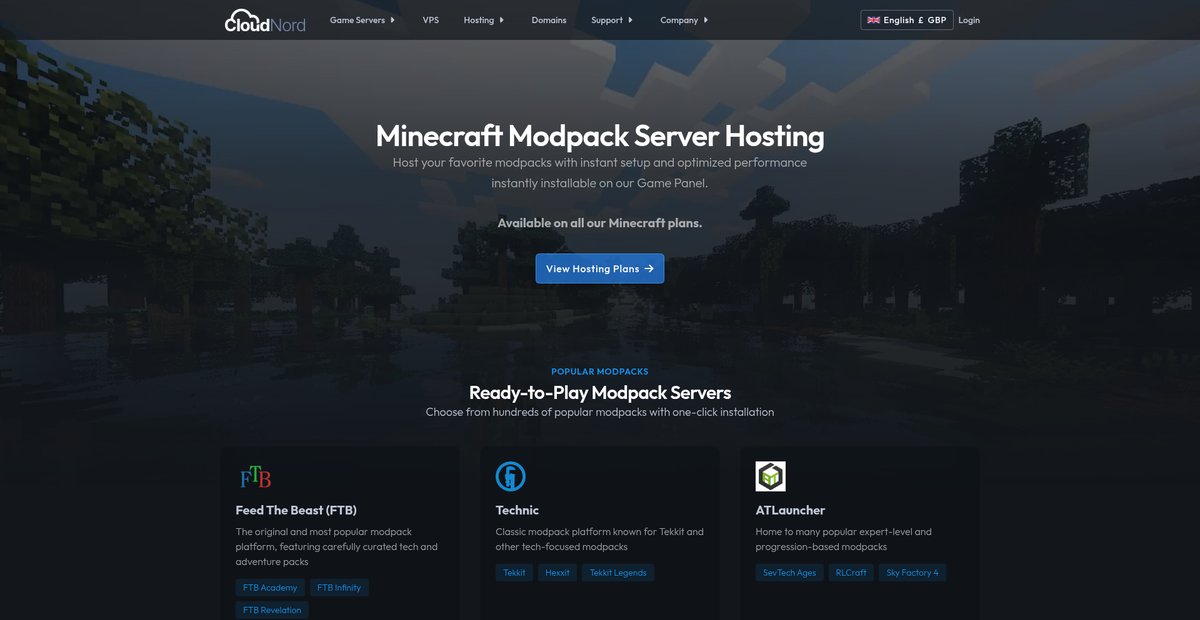Screen dimensions: 1200x620
Task: Expand the Game Servers menu
Action: point(362,20)
